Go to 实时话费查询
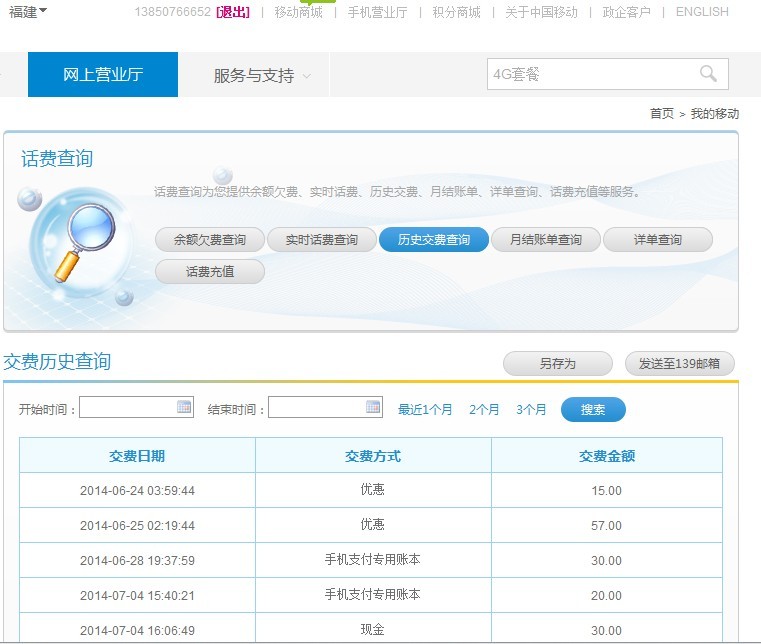The image size is (761, 644). click(322, 240)
